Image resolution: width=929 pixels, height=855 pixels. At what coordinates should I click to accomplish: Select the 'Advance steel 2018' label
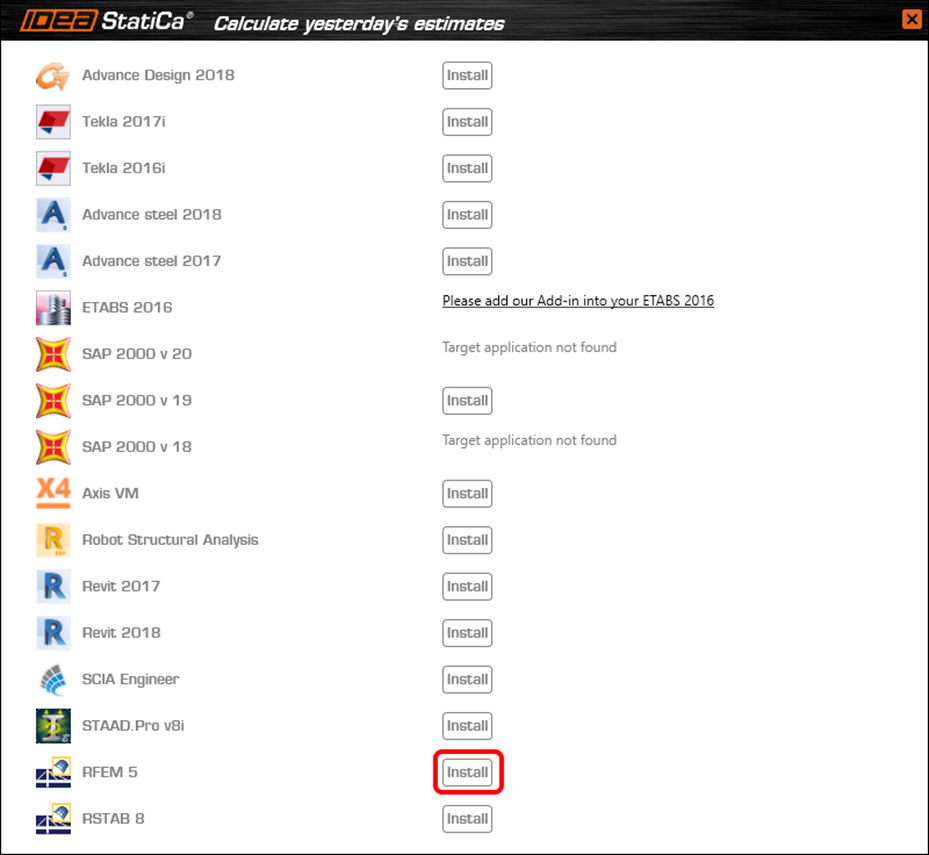point(152,214)
